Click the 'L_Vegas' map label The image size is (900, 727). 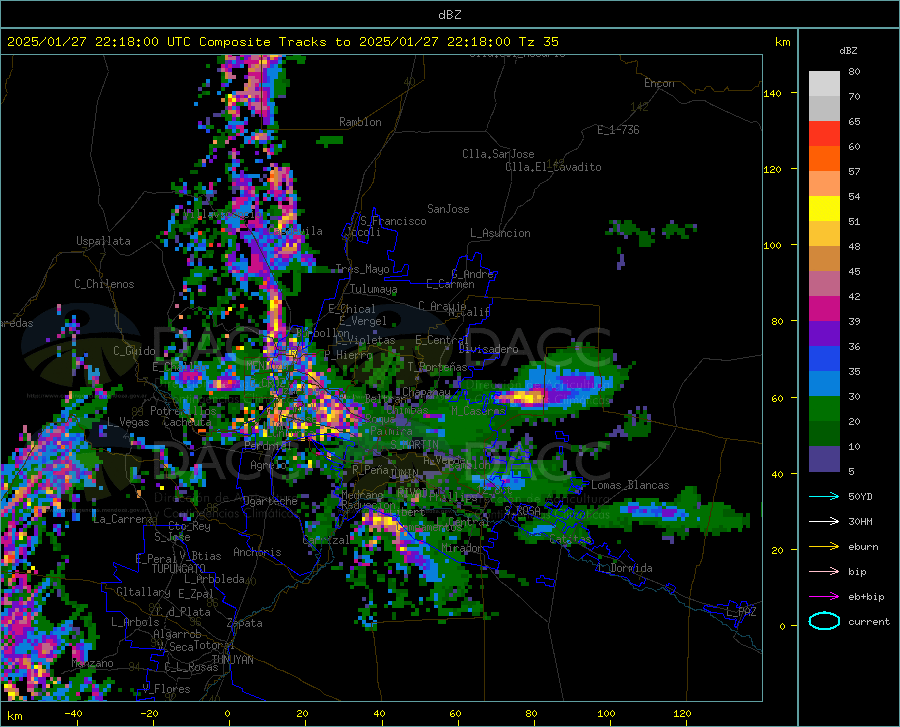coord(128,422)
